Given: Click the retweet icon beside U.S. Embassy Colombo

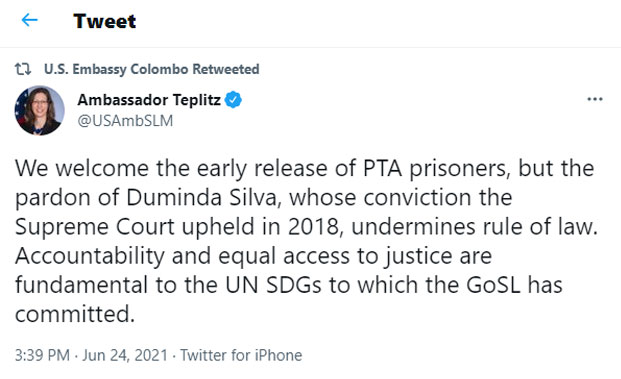Looking at the screenshot, I should click(23, 69).
